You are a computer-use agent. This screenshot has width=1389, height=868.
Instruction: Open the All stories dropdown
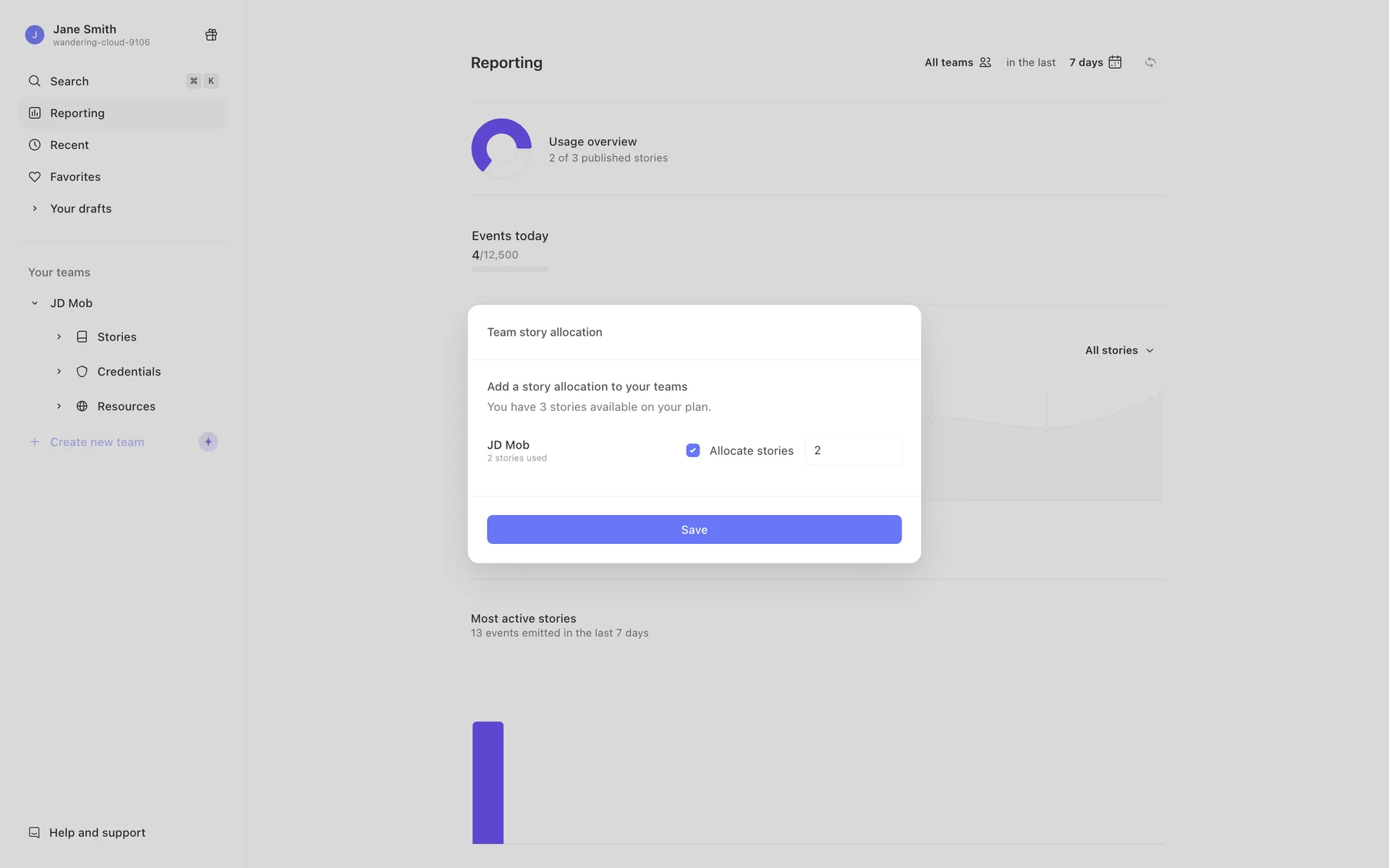[x=1118, y=350]
